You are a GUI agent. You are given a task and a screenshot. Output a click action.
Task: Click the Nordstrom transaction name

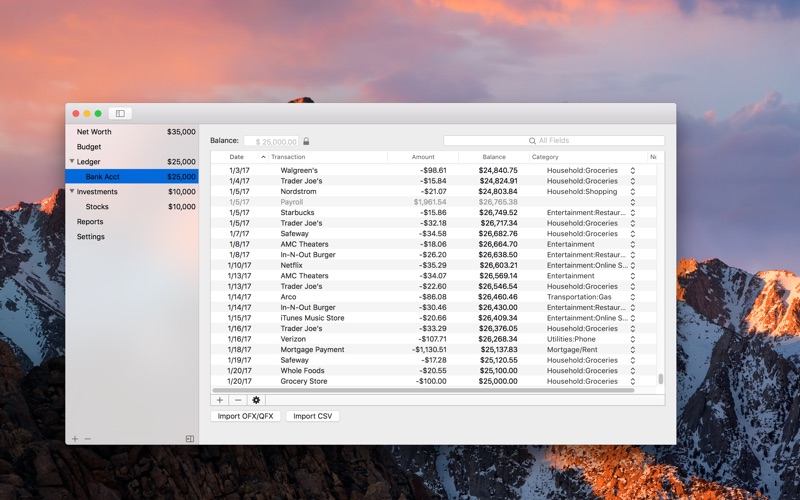298,191
